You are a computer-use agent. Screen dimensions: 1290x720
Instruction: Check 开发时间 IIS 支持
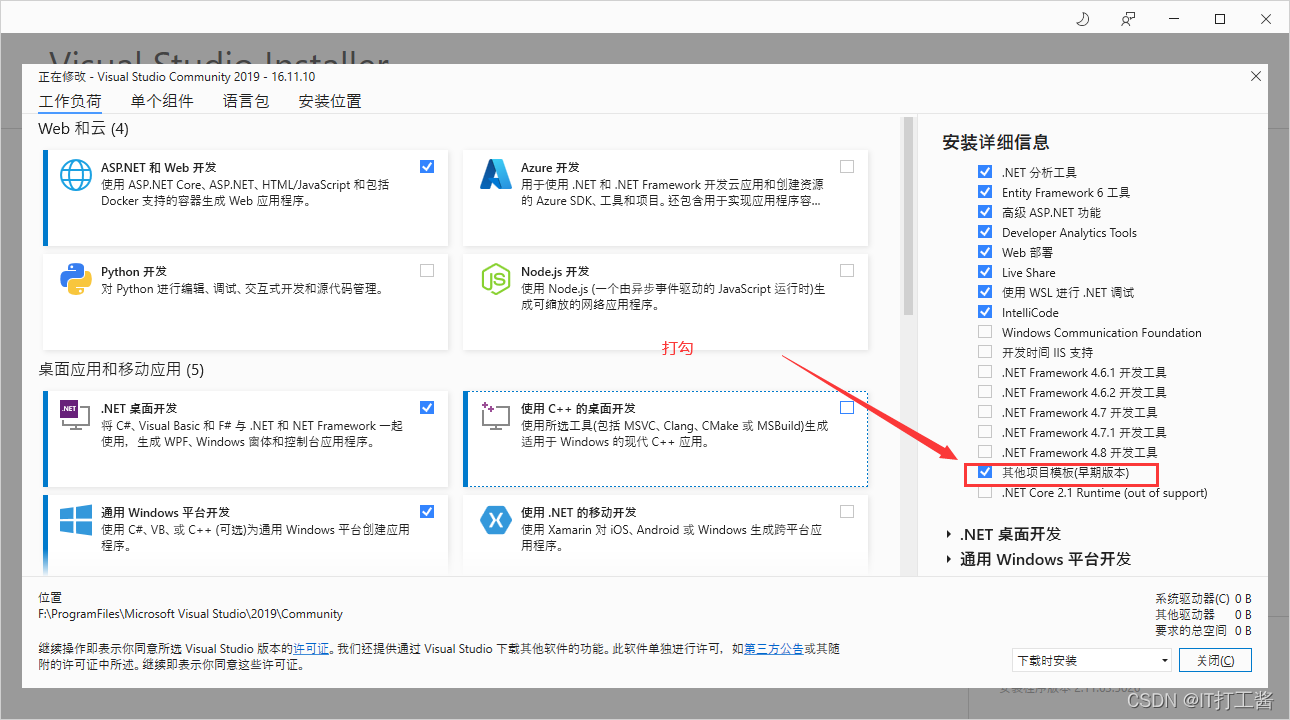[985, 352]
